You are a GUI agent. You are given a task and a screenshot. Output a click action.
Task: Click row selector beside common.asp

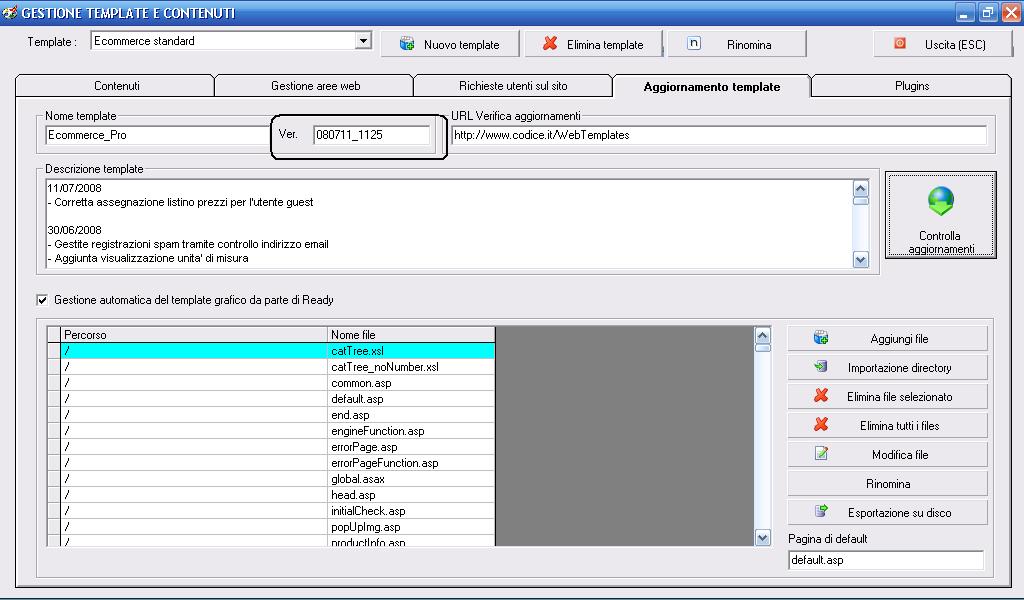54,383
